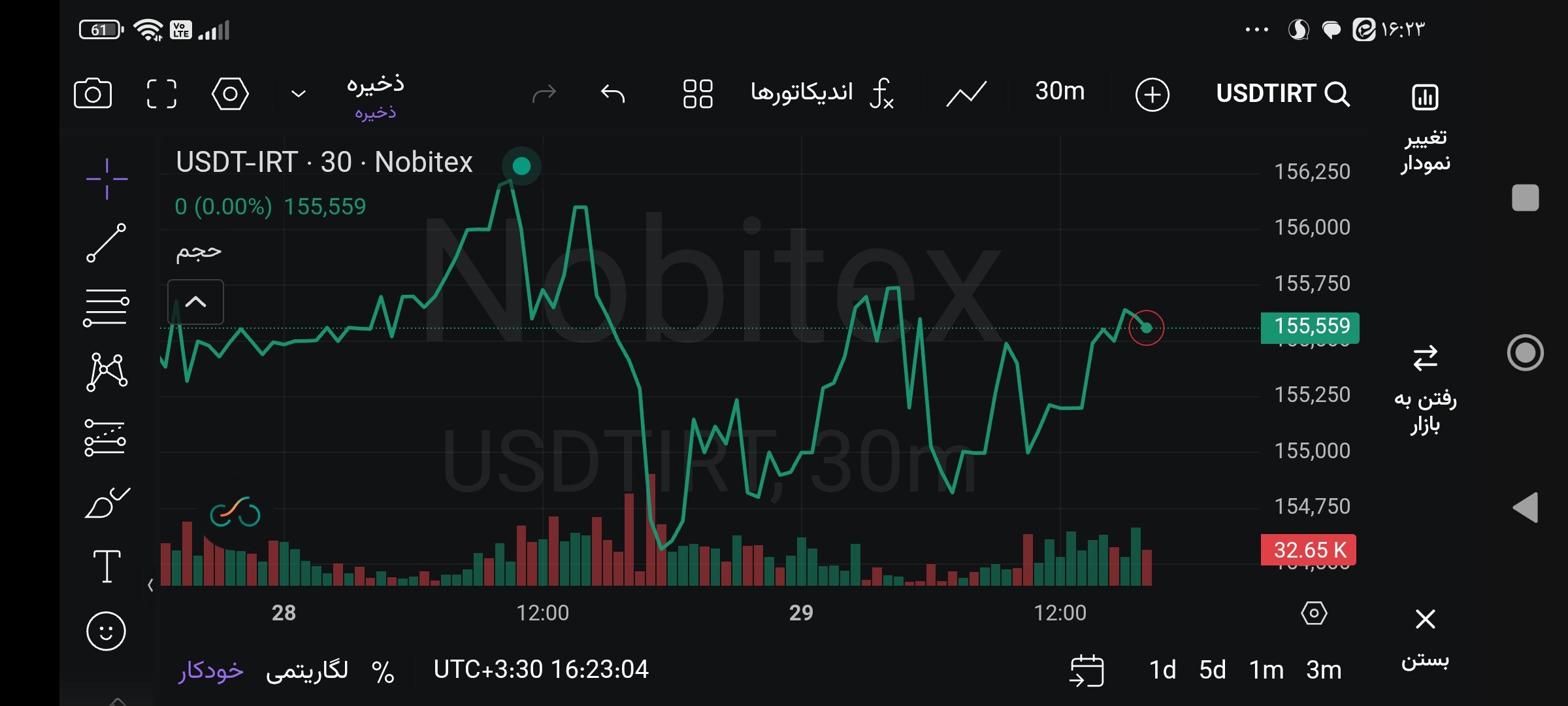Screen dimensions: 1568x706
Task: Collapse the indicator legend with up chevron
Action: pos(195,302)
